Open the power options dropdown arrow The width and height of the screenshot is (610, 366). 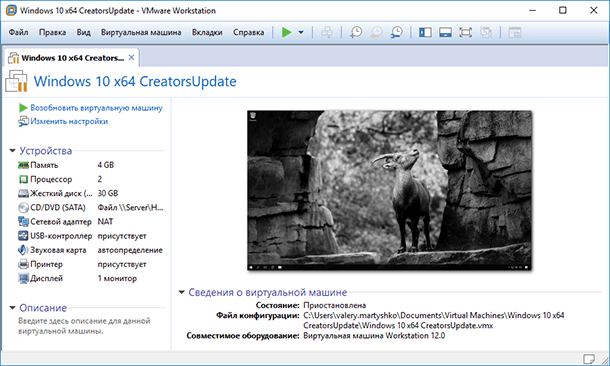301,33
